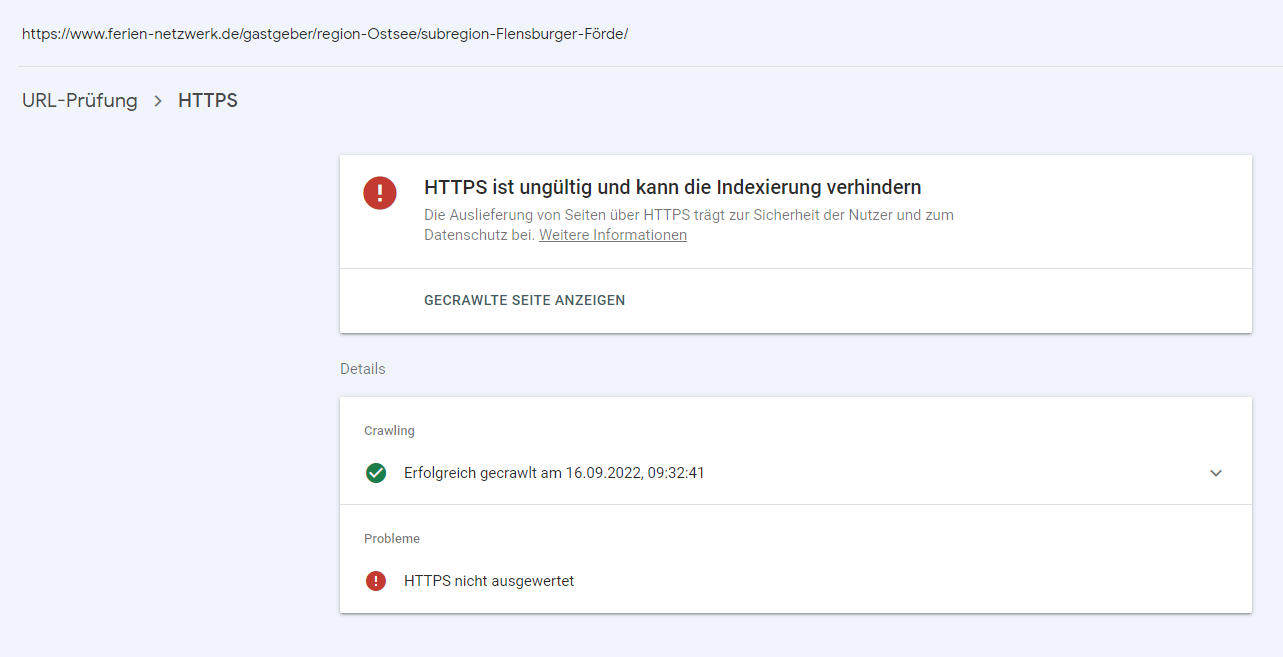Click the green checkmark next to Erfolgreich gecrawlt

pos(376,473)
